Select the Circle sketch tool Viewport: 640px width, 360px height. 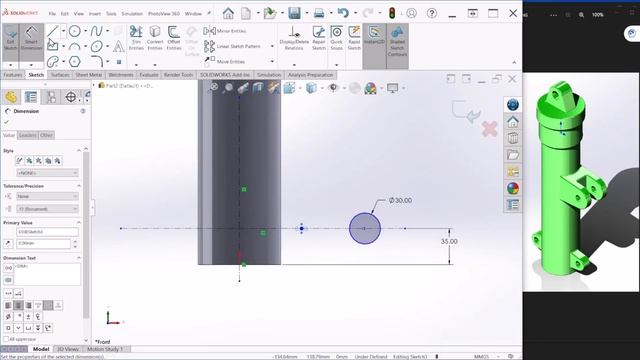74,31
